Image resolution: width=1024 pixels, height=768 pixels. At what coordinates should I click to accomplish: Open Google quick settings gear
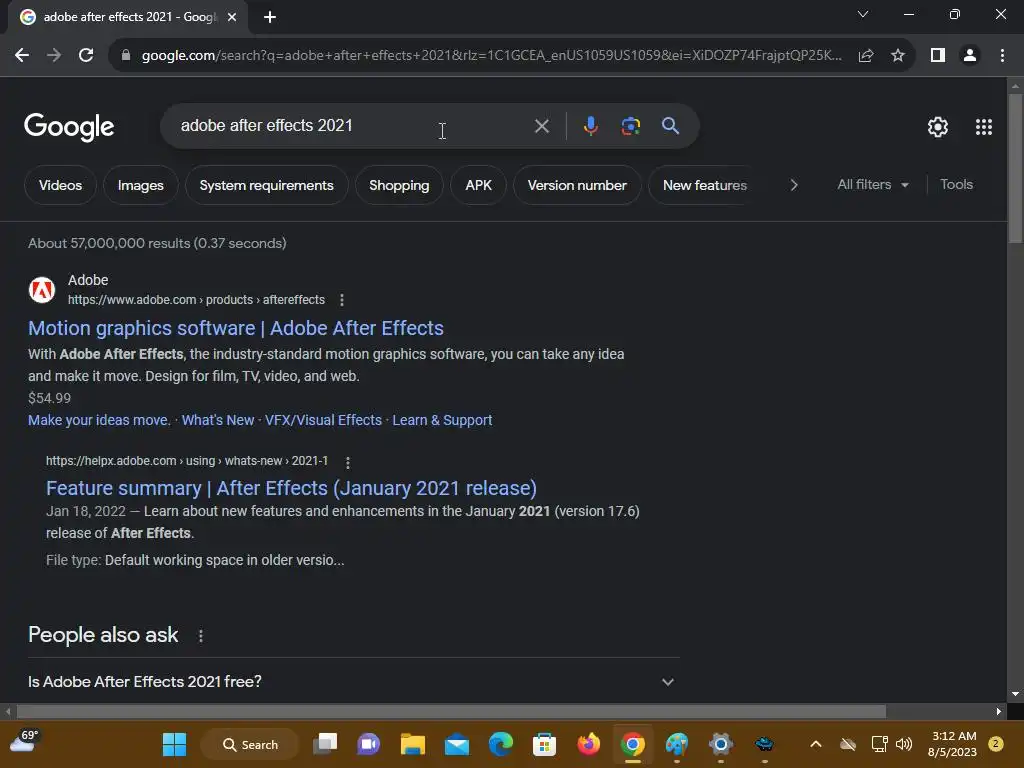coord(938,127)
